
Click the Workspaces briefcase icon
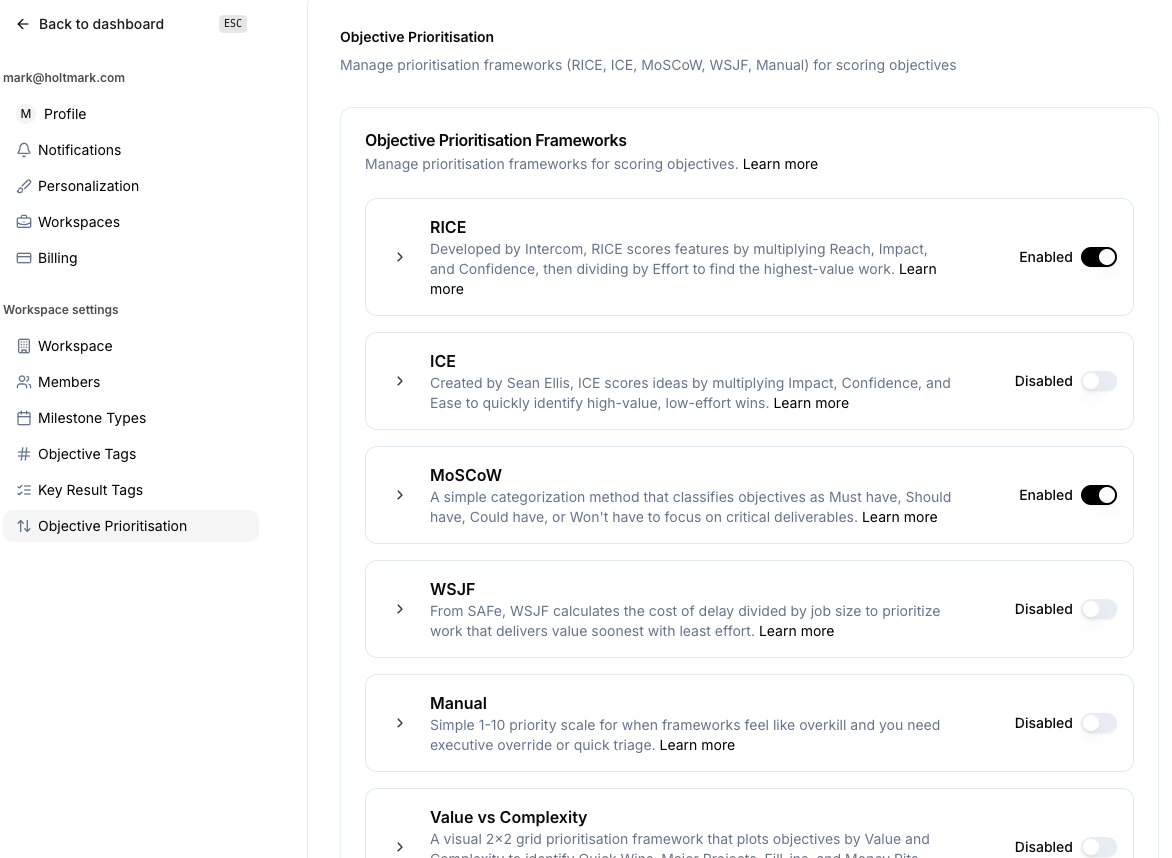[x=24, y=222]
